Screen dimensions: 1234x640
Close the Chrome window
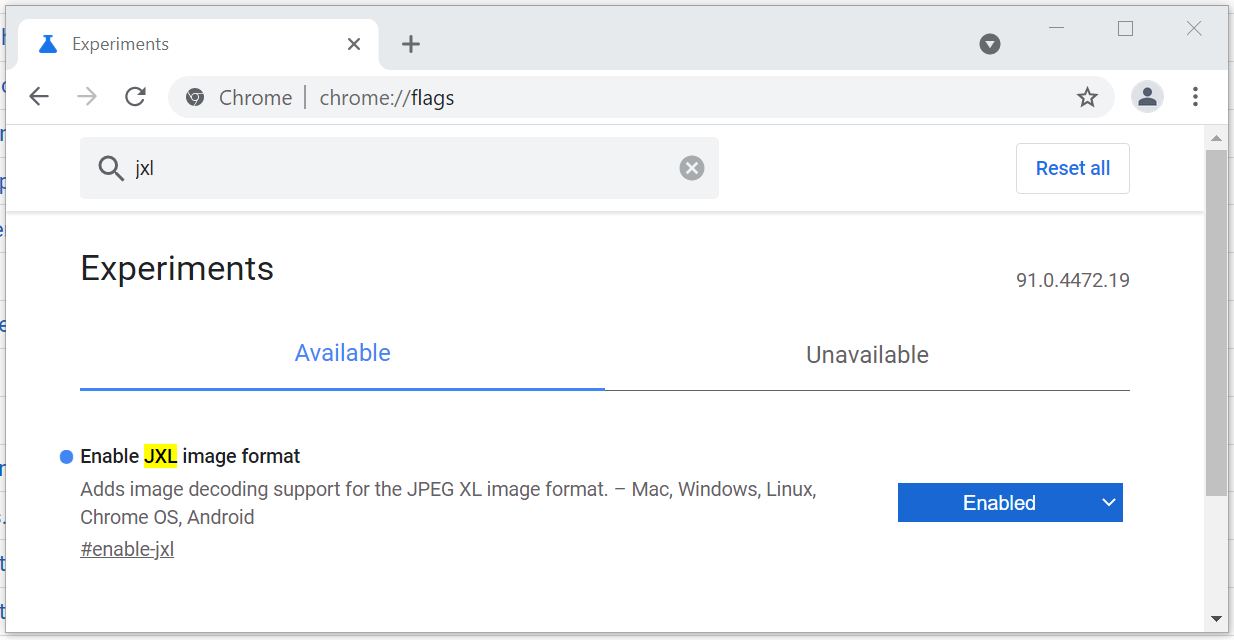[x=1194, y=28]
